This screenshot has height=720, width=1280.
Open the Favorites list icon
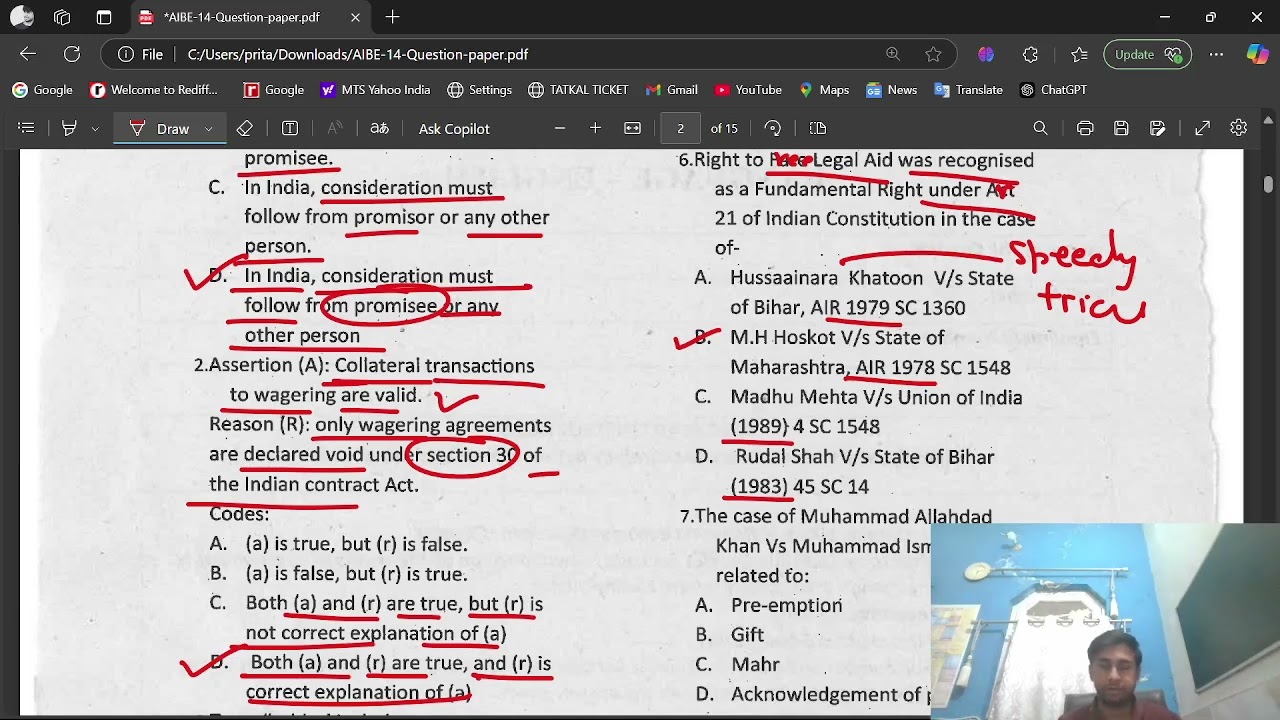click(1079, 54)
